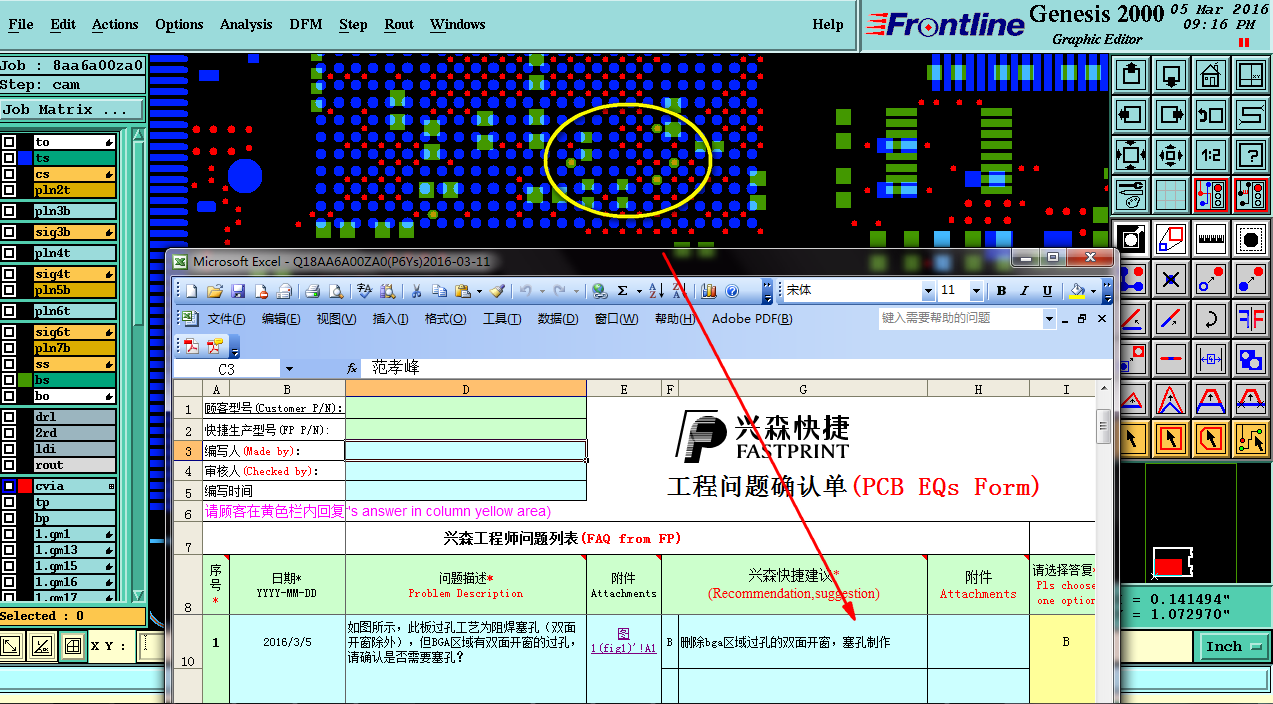Toggle the checkbox for layer drl

(x=9, y=417)
